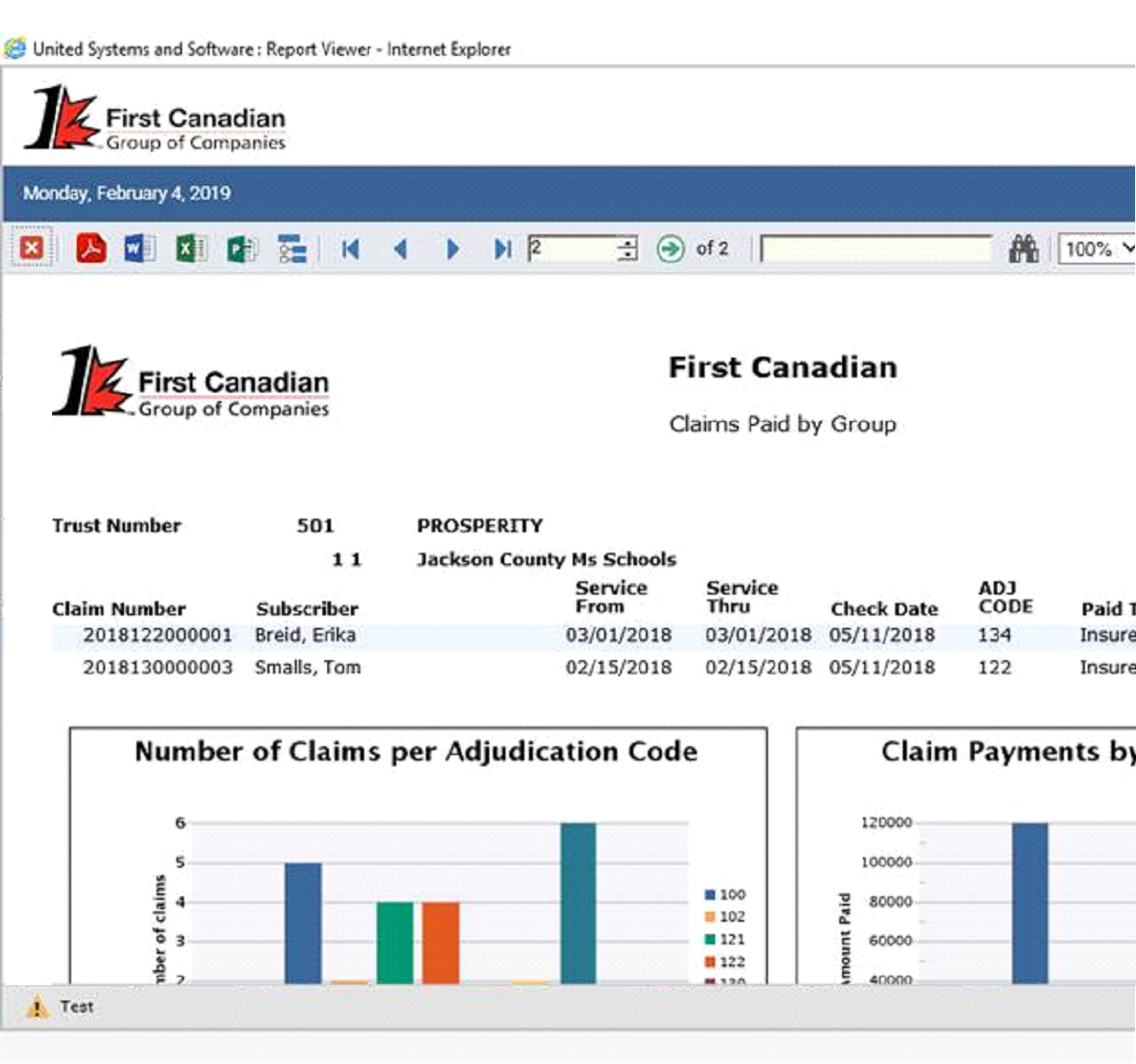The width and height of the screenshot is (1136, 1064).
Task: Click the tall teal bar with six claims
Action: click(578, 903)
